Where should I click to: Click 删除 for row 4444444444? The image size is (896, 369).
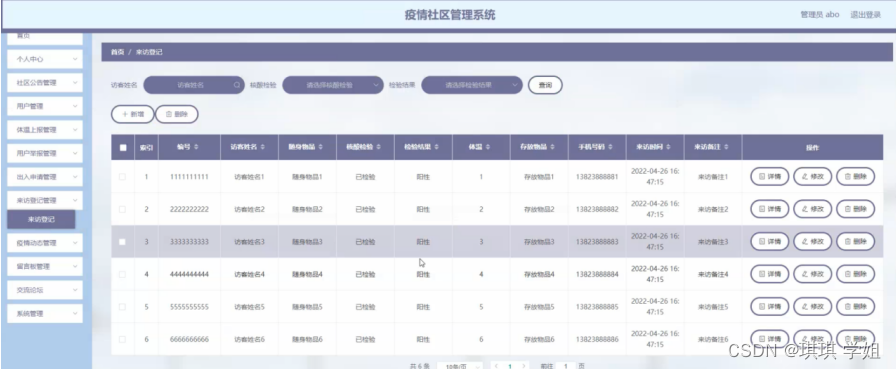855,274
